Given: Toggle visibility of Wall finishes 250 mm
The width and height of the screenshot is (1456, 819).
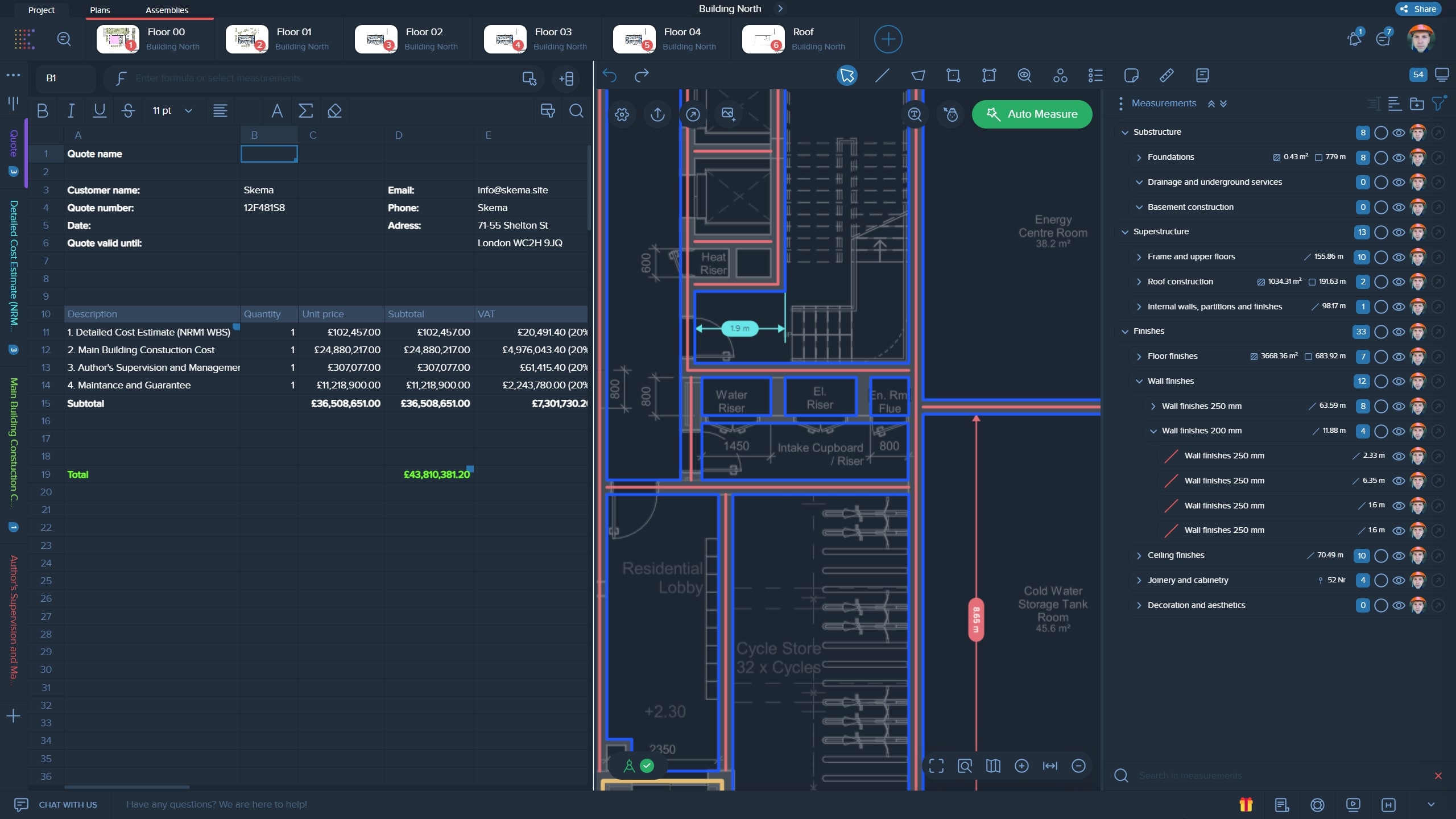Looking at the screenshot, I should [x=1399, y=406].
